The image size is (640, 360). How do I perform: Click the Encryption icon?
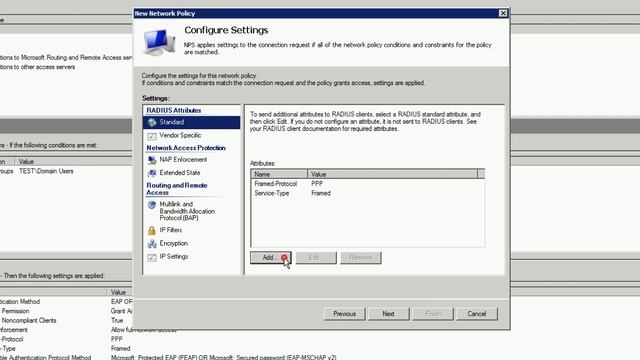click(x=152, y=244)
